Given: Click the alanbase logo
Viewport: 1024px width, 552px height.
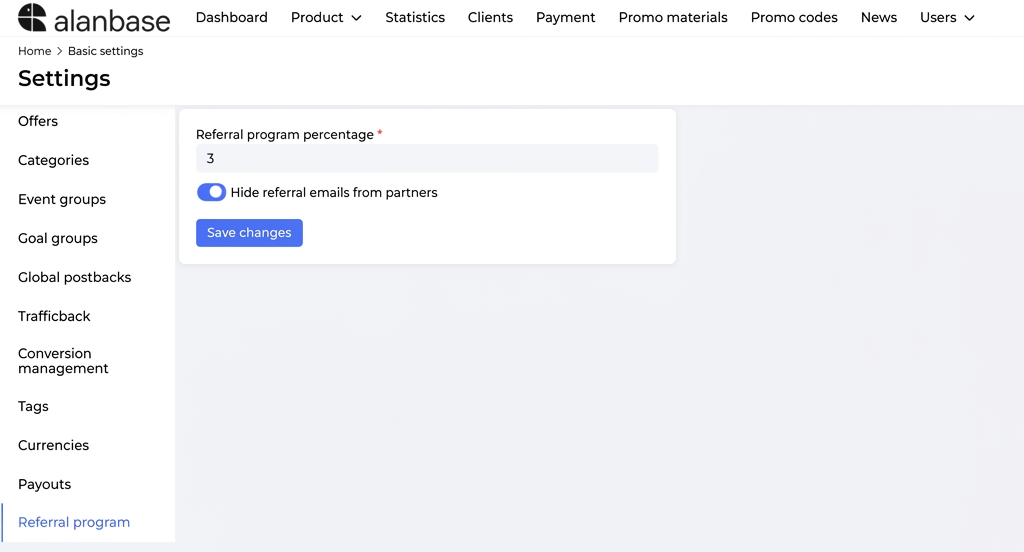Looking at the screenshot, I should coord(93,18).
